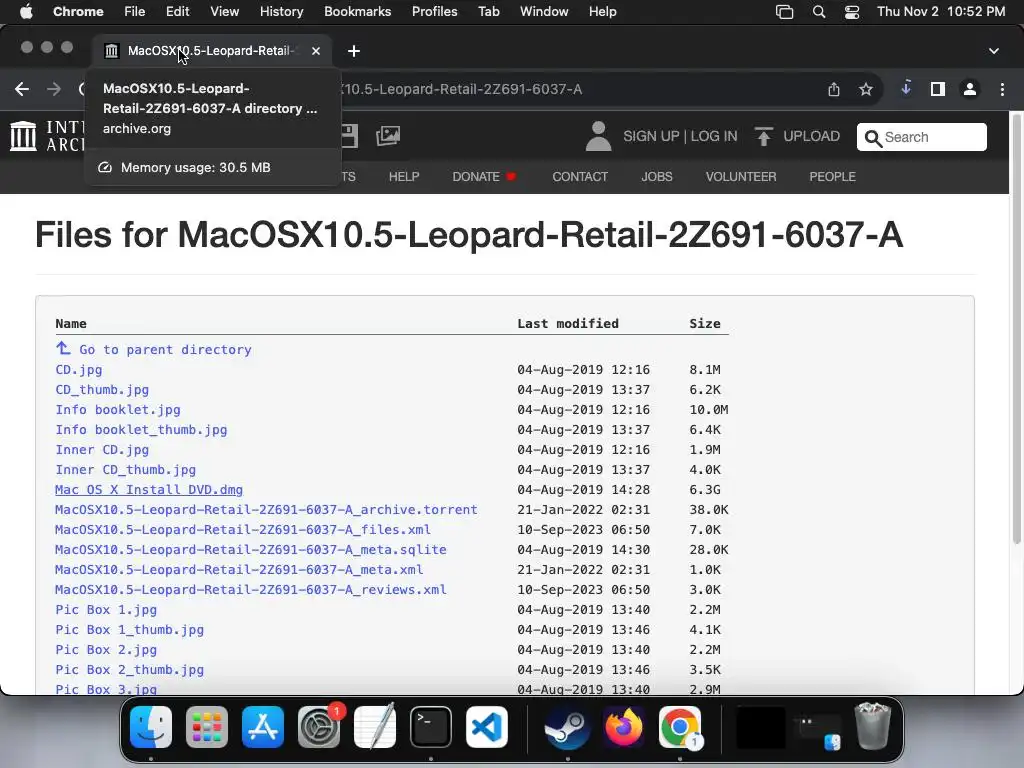Open the Archive software floppy icon

point(349,136)
